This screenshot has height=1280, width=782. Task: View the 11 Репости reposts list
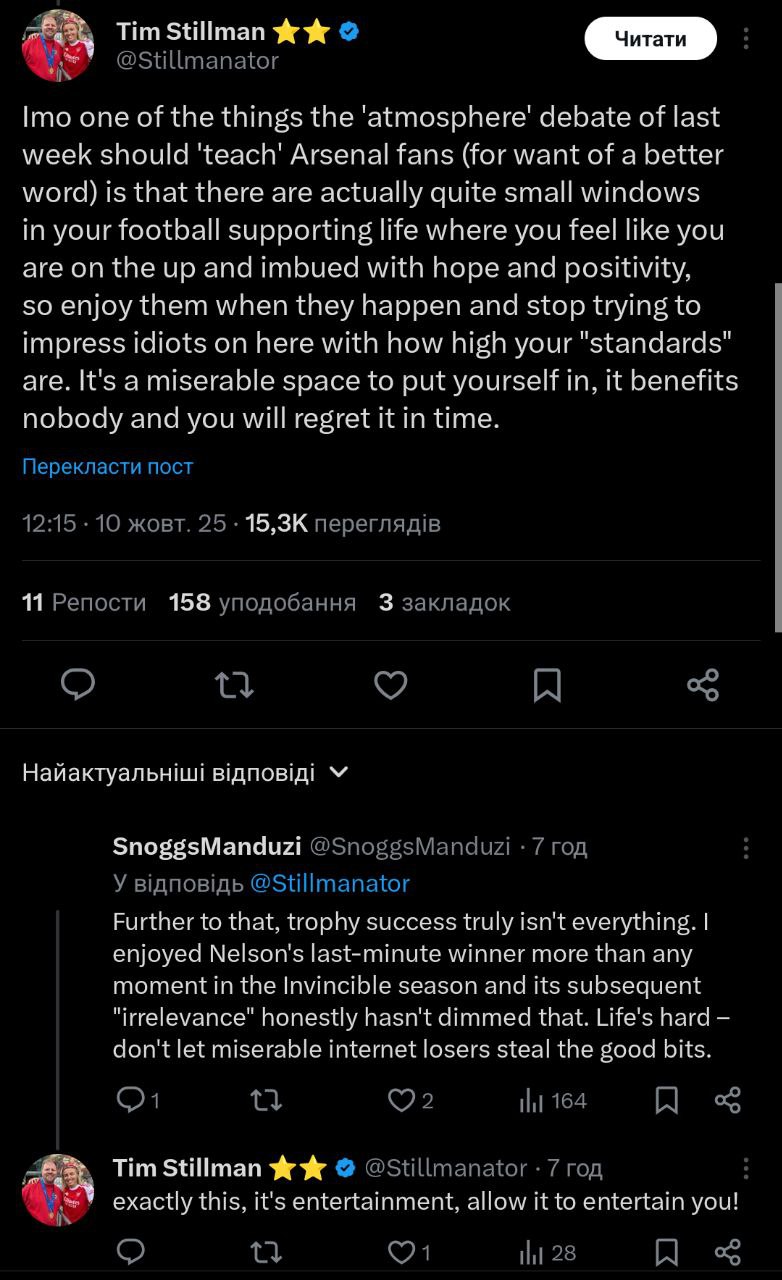(x=84, y=602)
